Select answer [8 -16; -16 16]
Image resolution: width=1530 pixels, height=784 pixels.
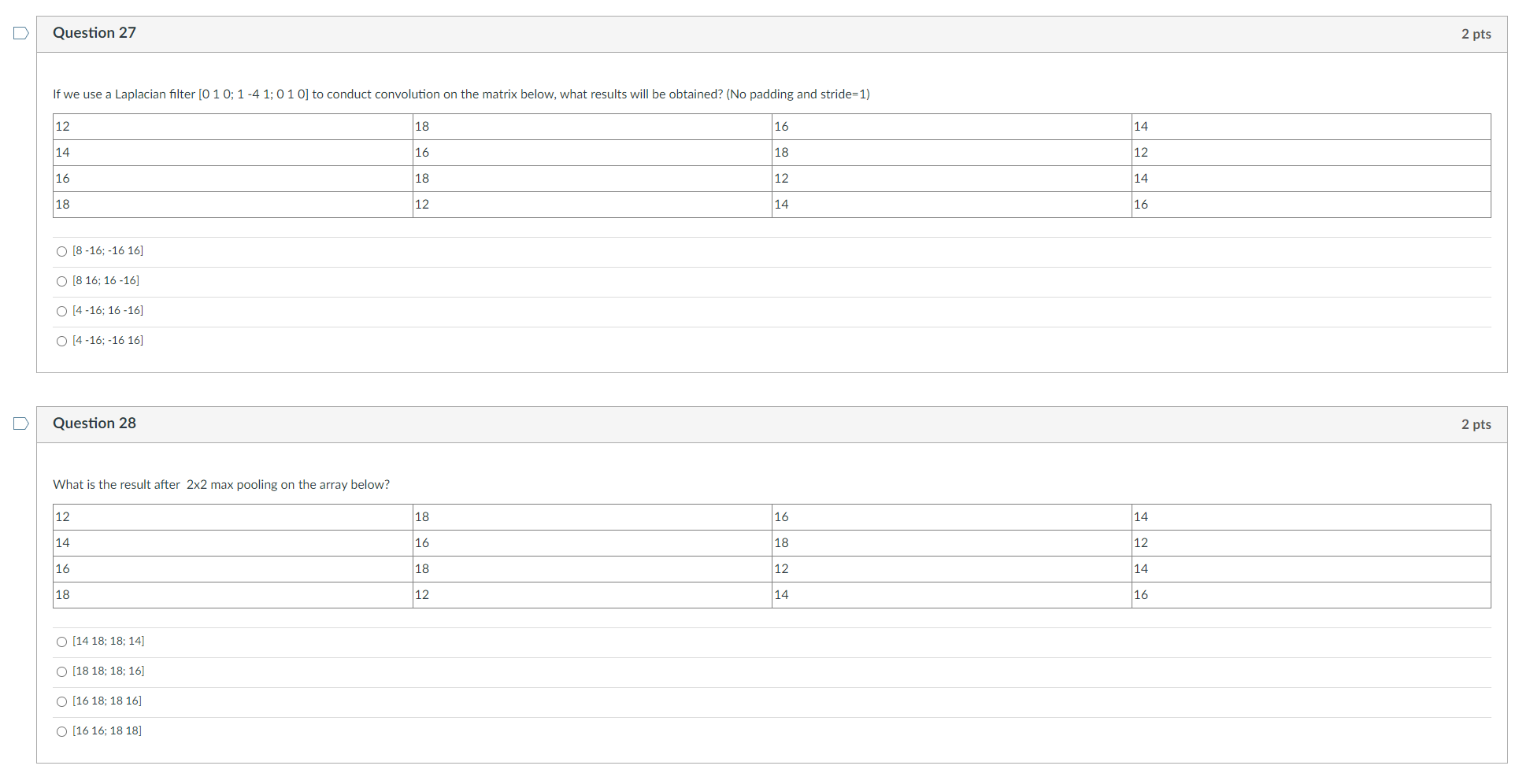point(61,251)
